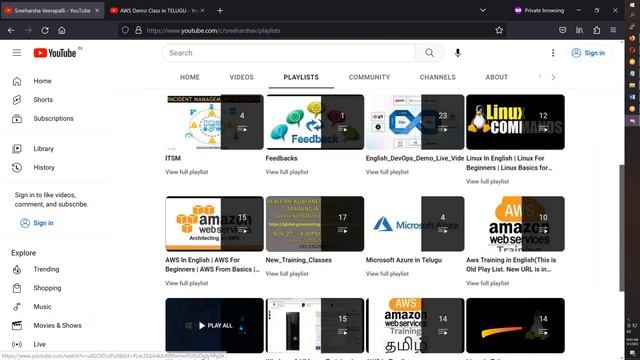Switch to COMMUNITY channel tab
Viewport: 640px width, 360px height.
pyautogui.click(x=369, y=77)
